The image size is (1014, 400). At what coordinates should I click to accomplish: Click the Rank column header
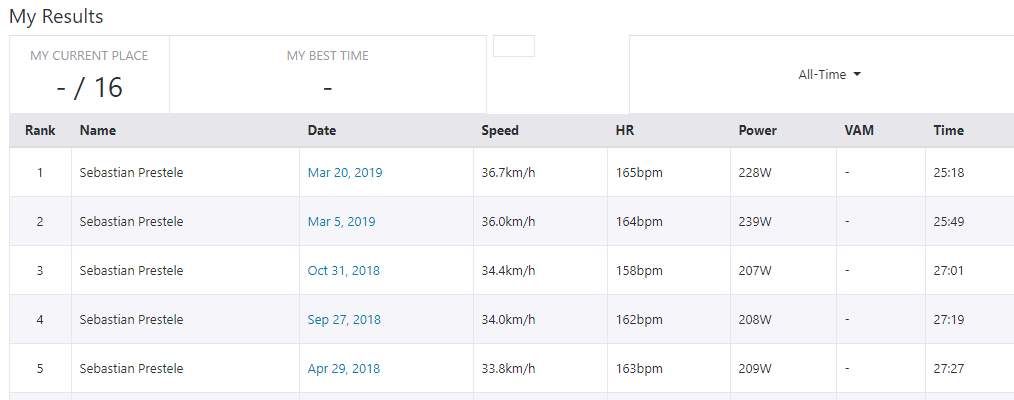click(x=40, y=131)
